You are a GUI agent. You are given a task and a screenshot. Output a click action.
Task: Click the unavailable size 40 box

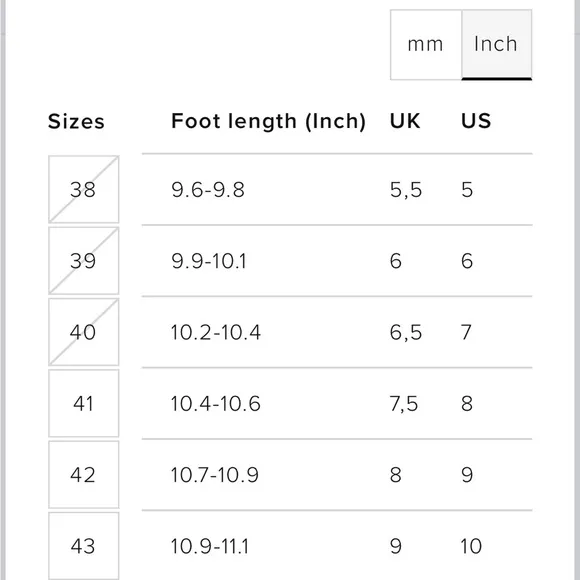pyautogui.click(x=84, y=332)
